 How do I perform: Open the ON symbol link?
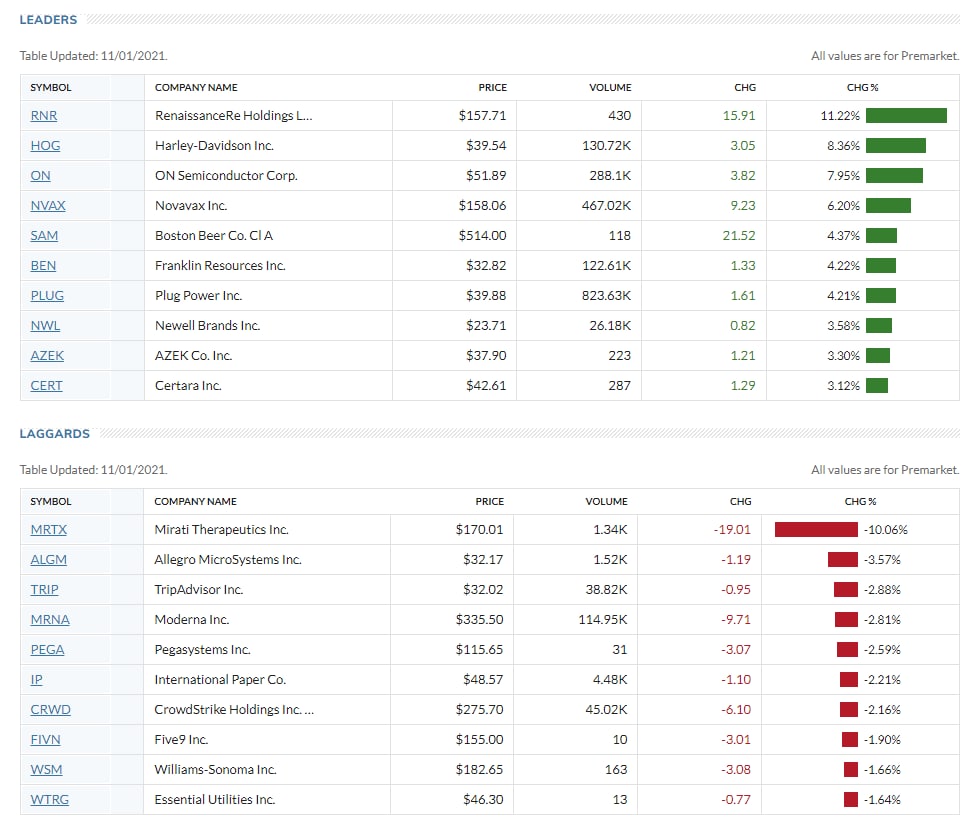(41, 175)
